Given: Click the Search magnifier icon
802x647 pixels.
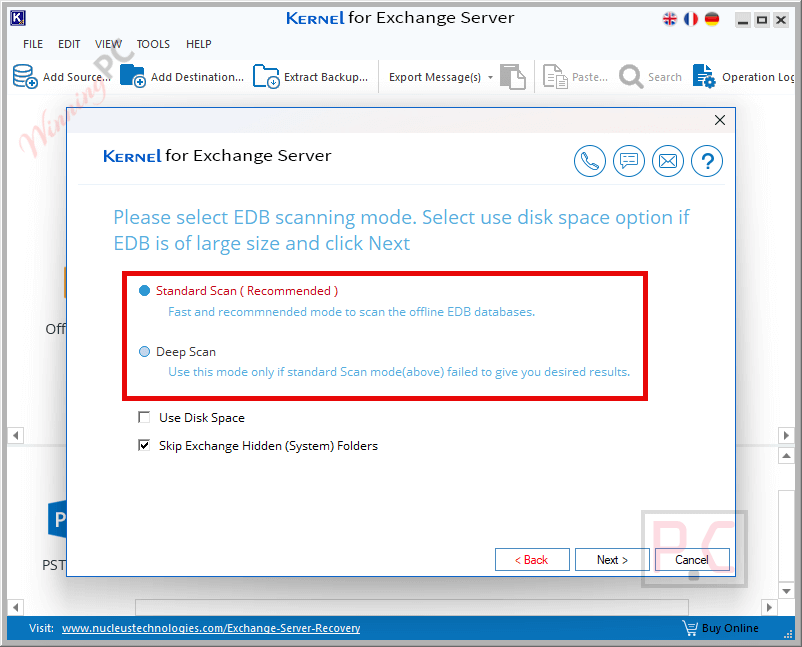Looking at the screenshot, I should pyautogui.click(x=631, y=77).
